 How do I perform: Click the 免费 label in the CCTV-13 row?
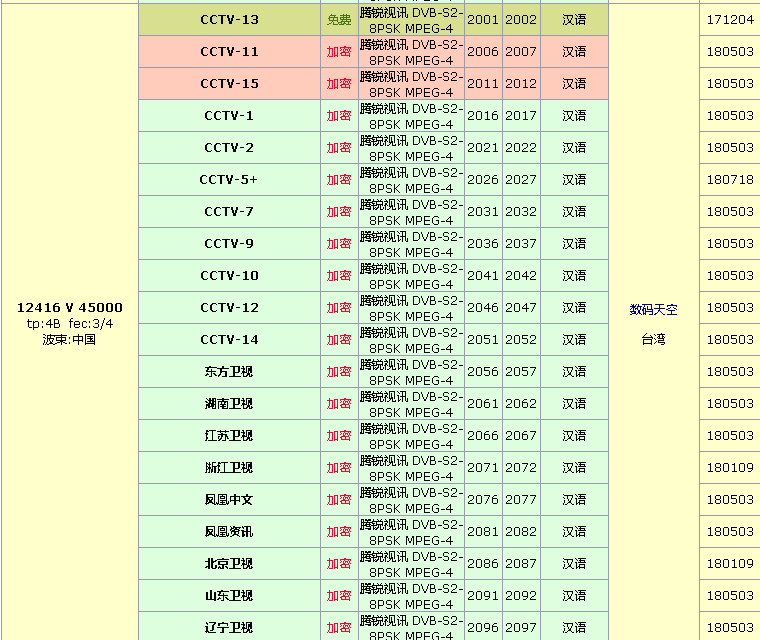coord(339,20)
